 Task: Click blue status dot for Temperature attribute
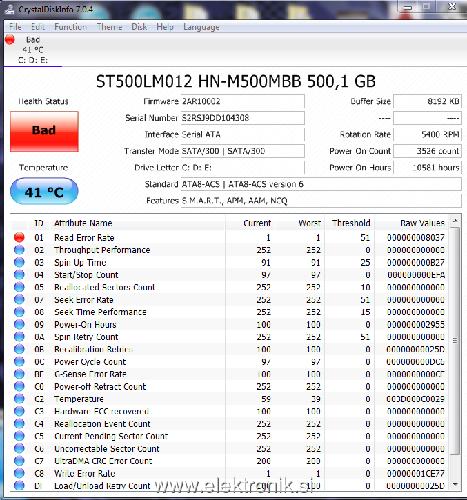[19, 399]
